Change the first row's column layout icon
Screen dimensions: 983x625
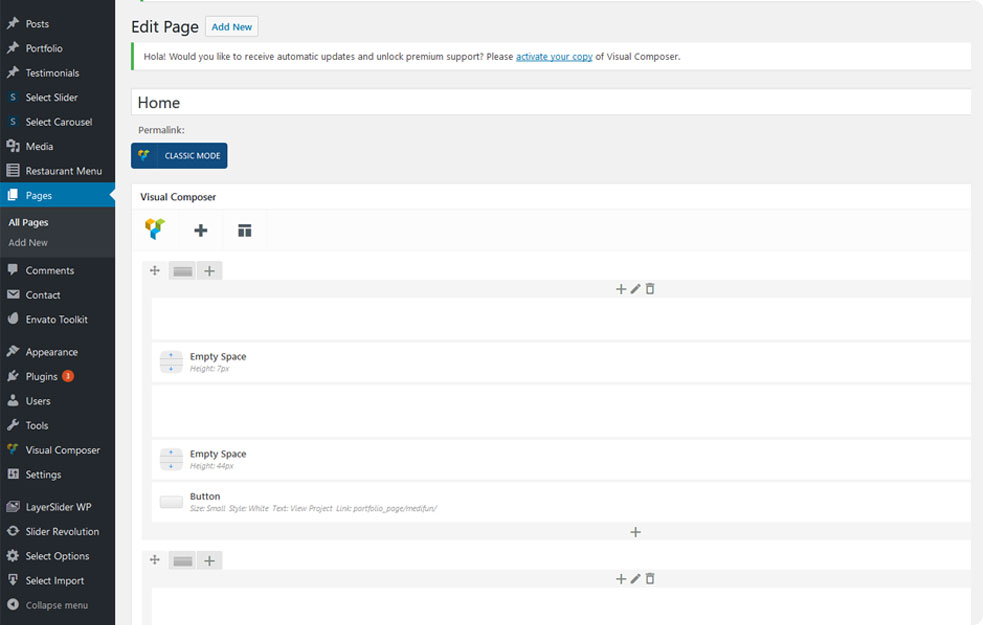point(182,271)
